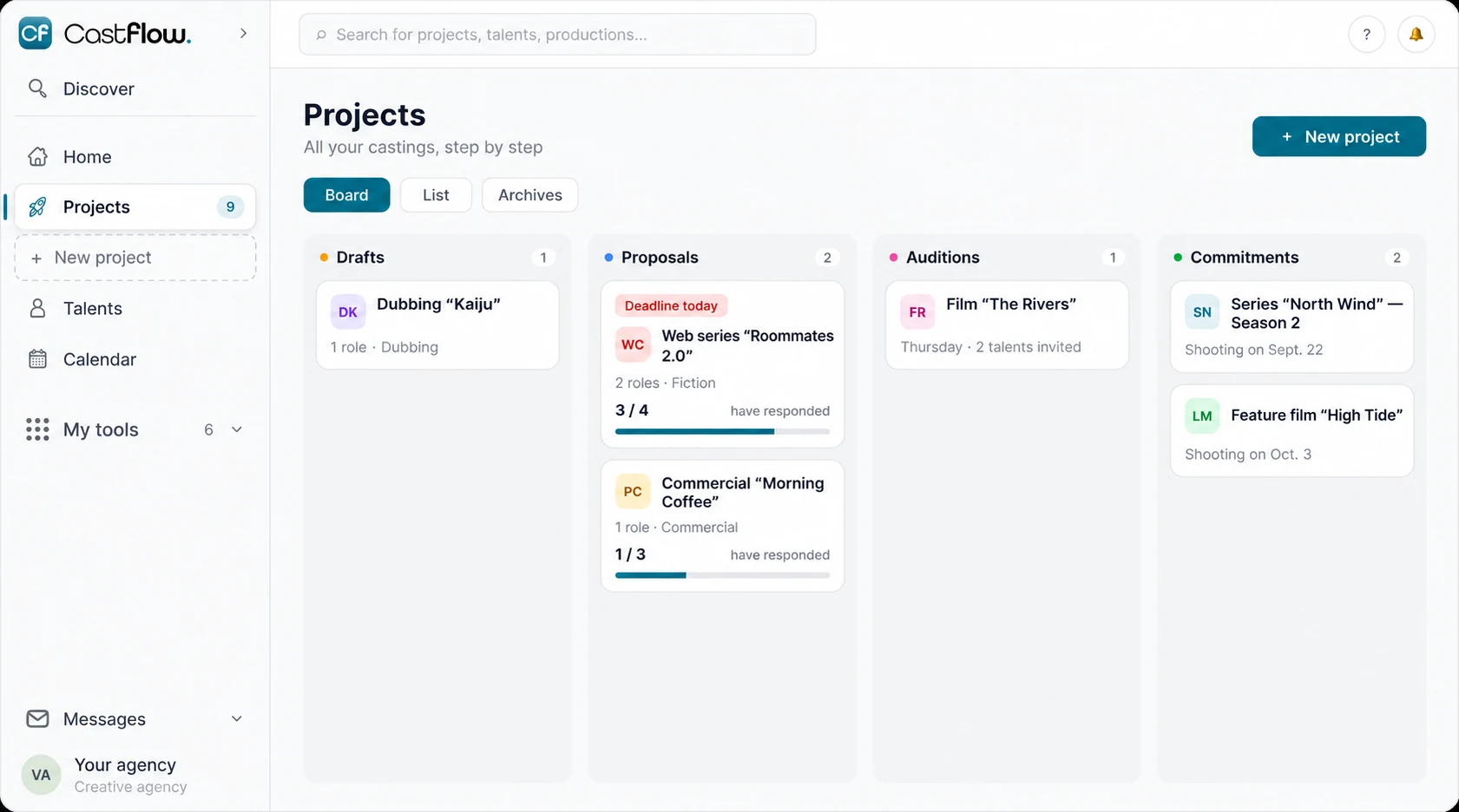Image resolution: width=1459 pixels, height=812 pixels.
Task: Click the LM avatar on High Tide card
Action: coord(1202,416)
